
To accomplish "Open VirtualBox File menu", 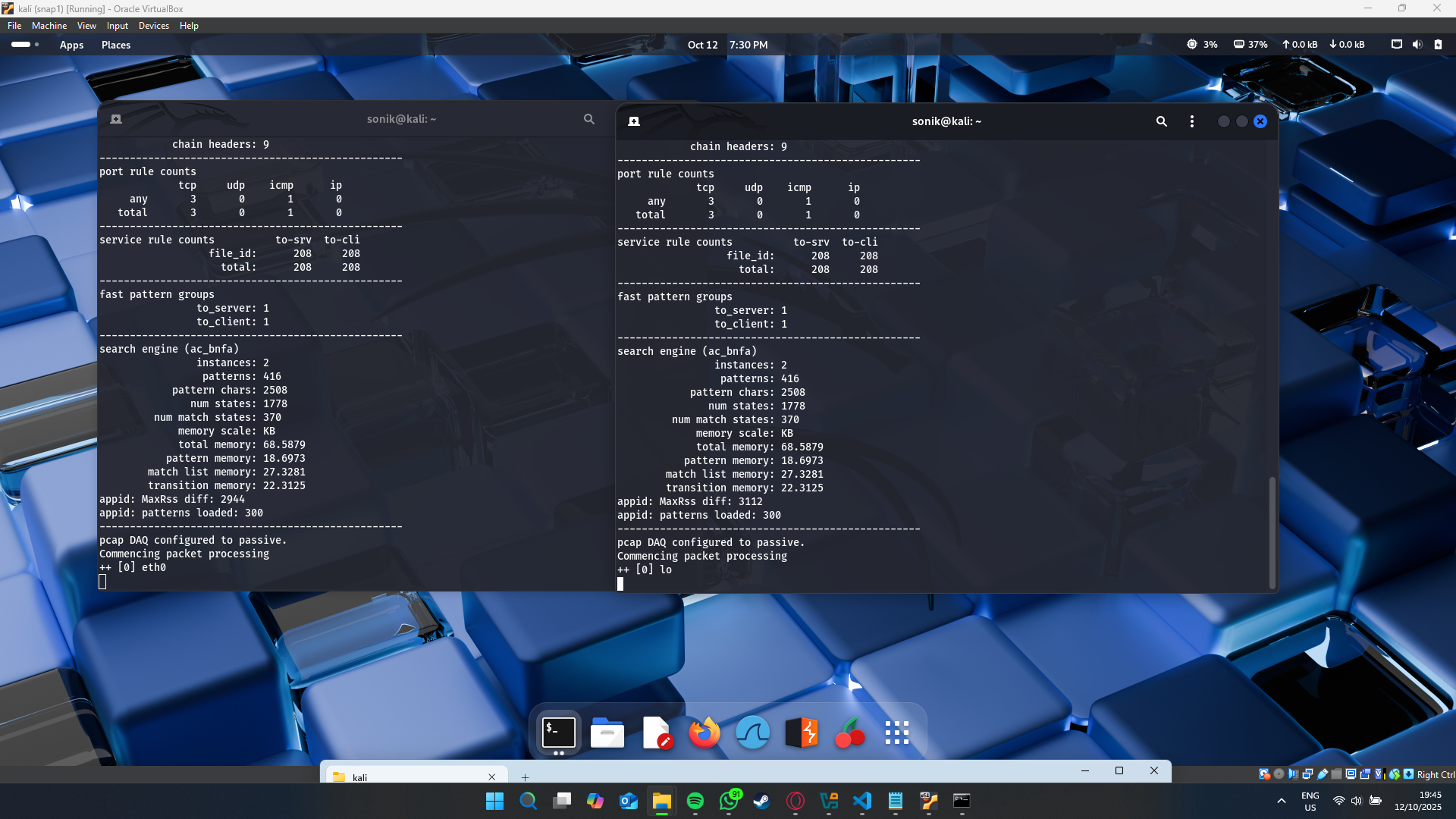I will [x=14, y=26].
